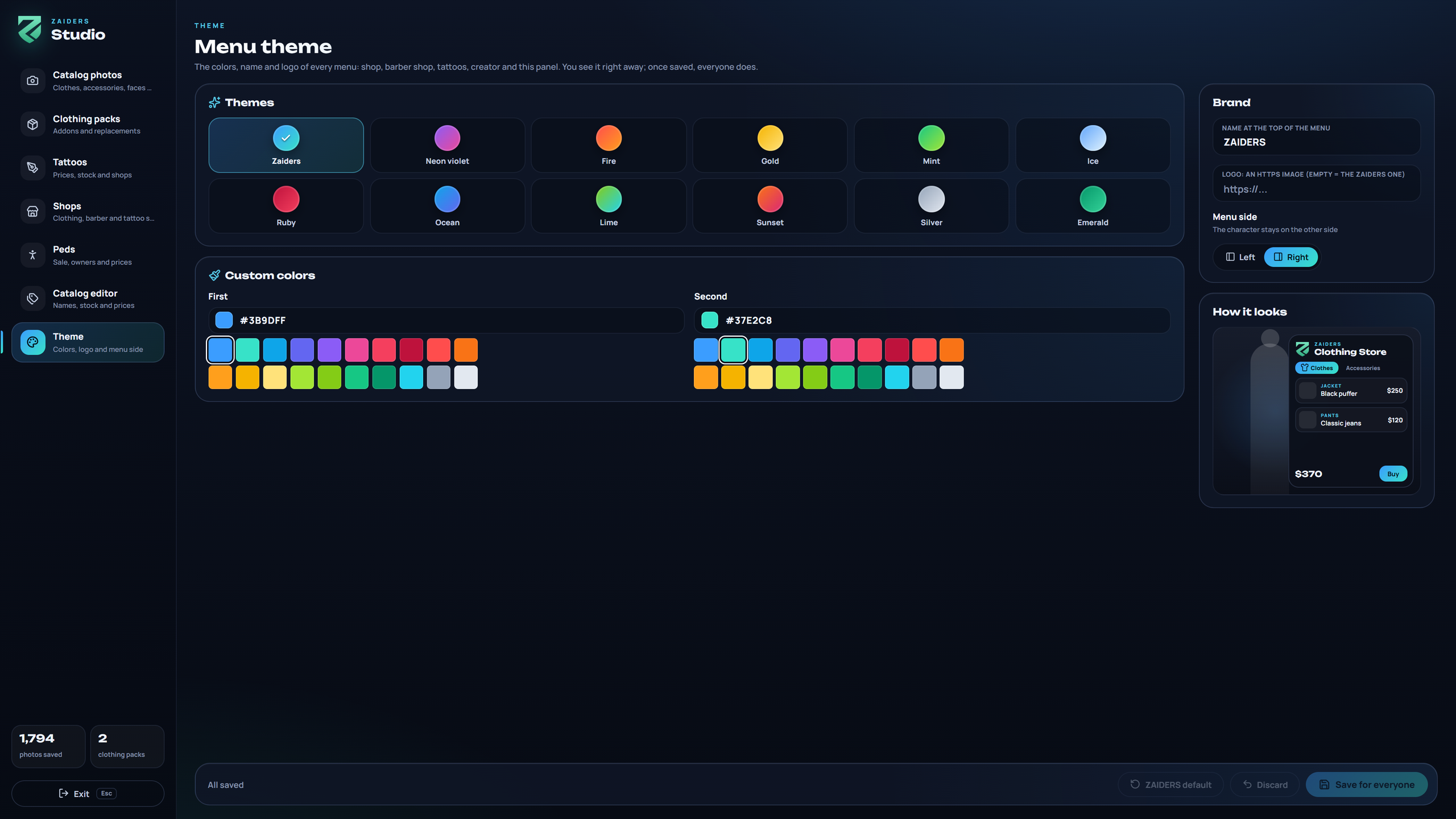Switch to Accessories tab in preview
The image size is (1456, 819).
pyautogui.click(x=1363, y=368)
